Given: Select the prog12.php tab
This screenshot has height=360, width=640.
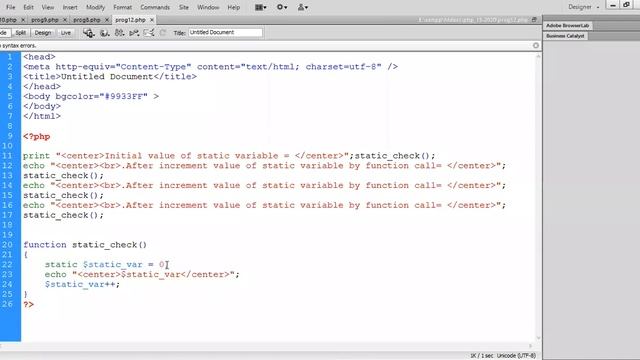Looking at the screenshot, I should click(x=130, y=20).
